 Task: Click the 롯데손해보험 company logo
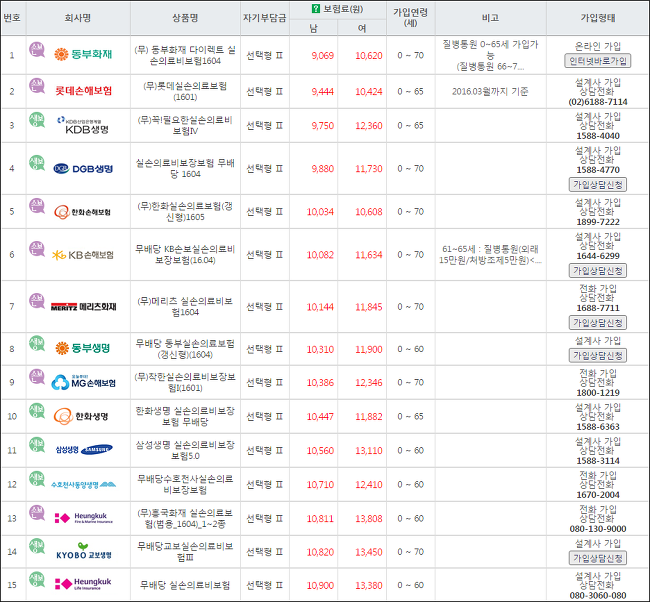coord(83,90)
